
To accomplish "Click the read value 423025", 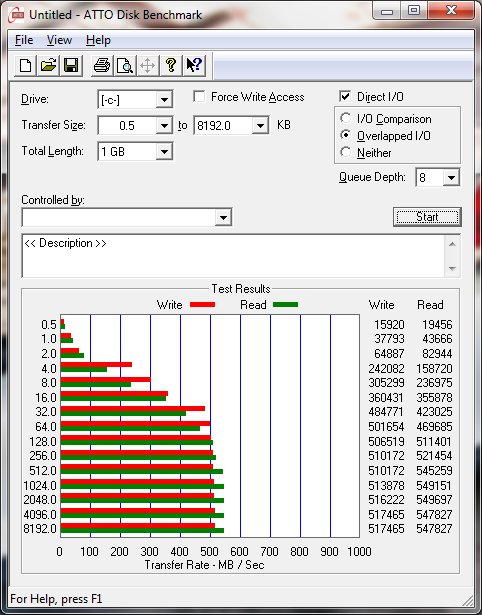I will [435, 412].
